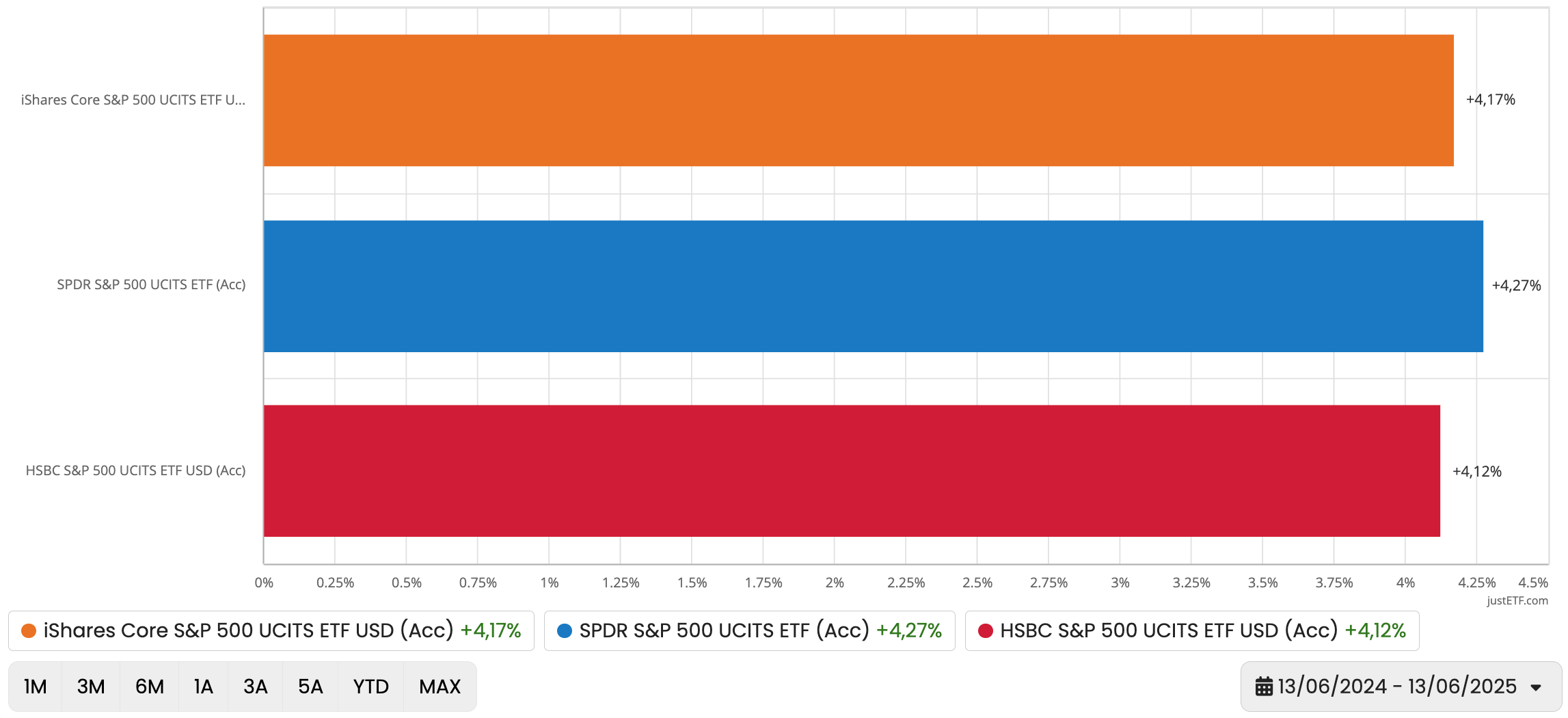The image size is (1568, 718).
Task: Click the red HSBC performance bar
Action: point(854,470)
